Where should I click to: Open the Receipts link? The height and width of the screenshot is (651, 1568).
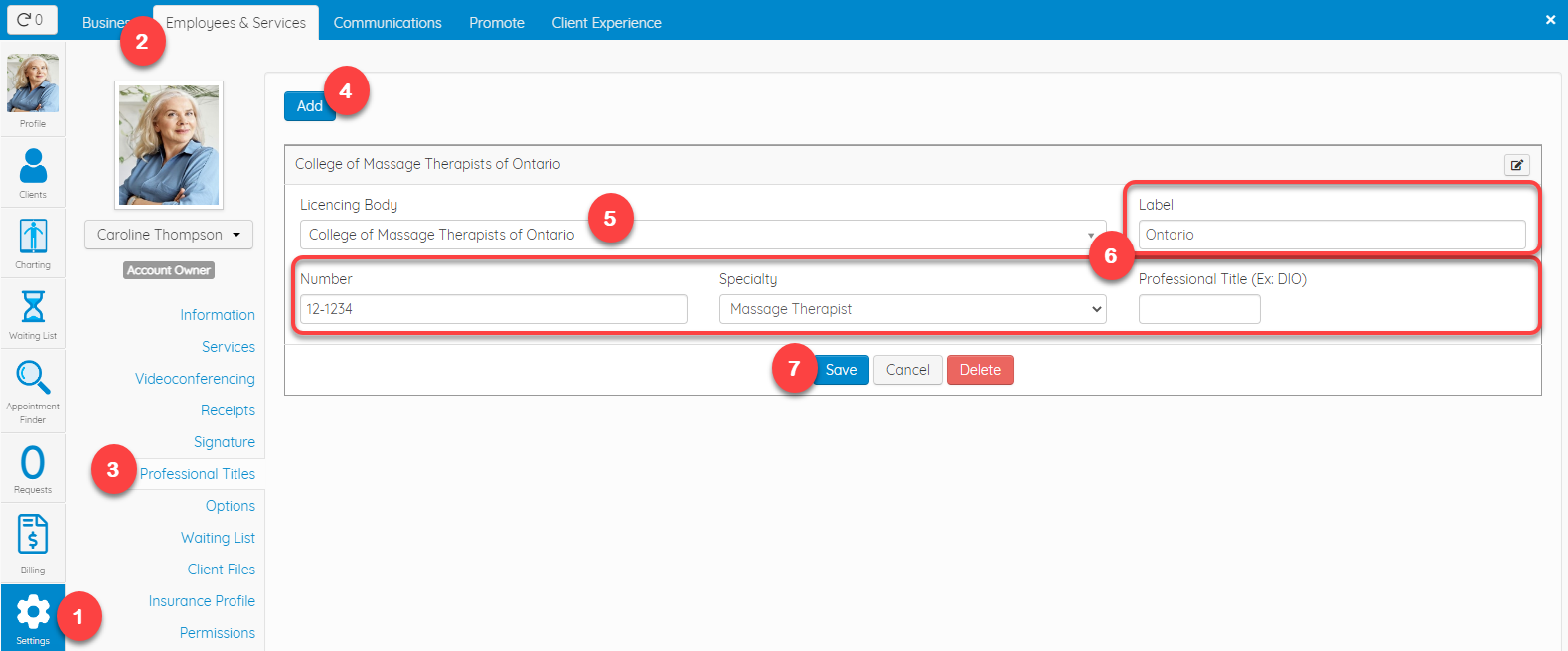tap(228, 410)
